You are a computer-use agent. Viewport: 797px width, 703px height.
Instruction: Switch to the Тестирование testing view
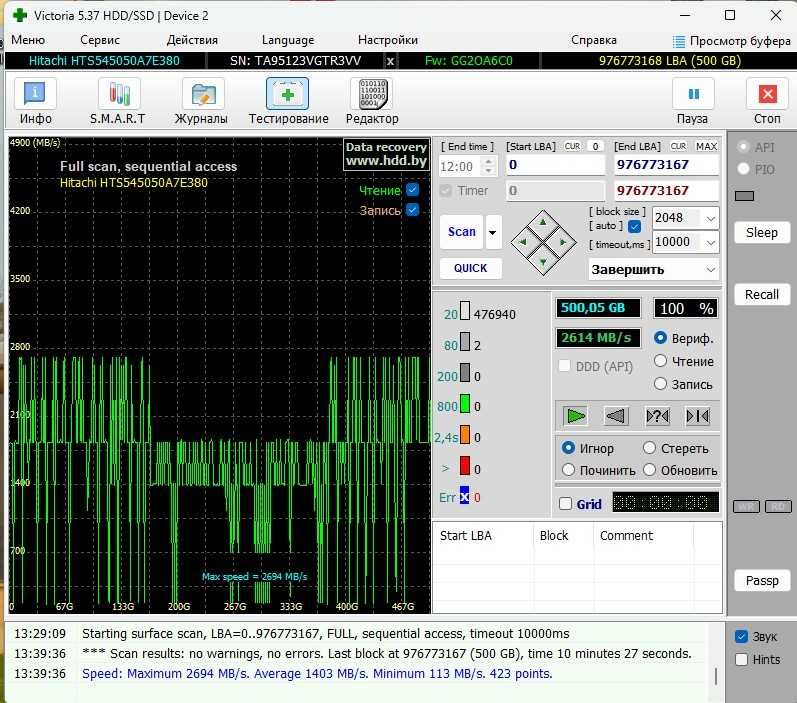click(x=288, y=101)
